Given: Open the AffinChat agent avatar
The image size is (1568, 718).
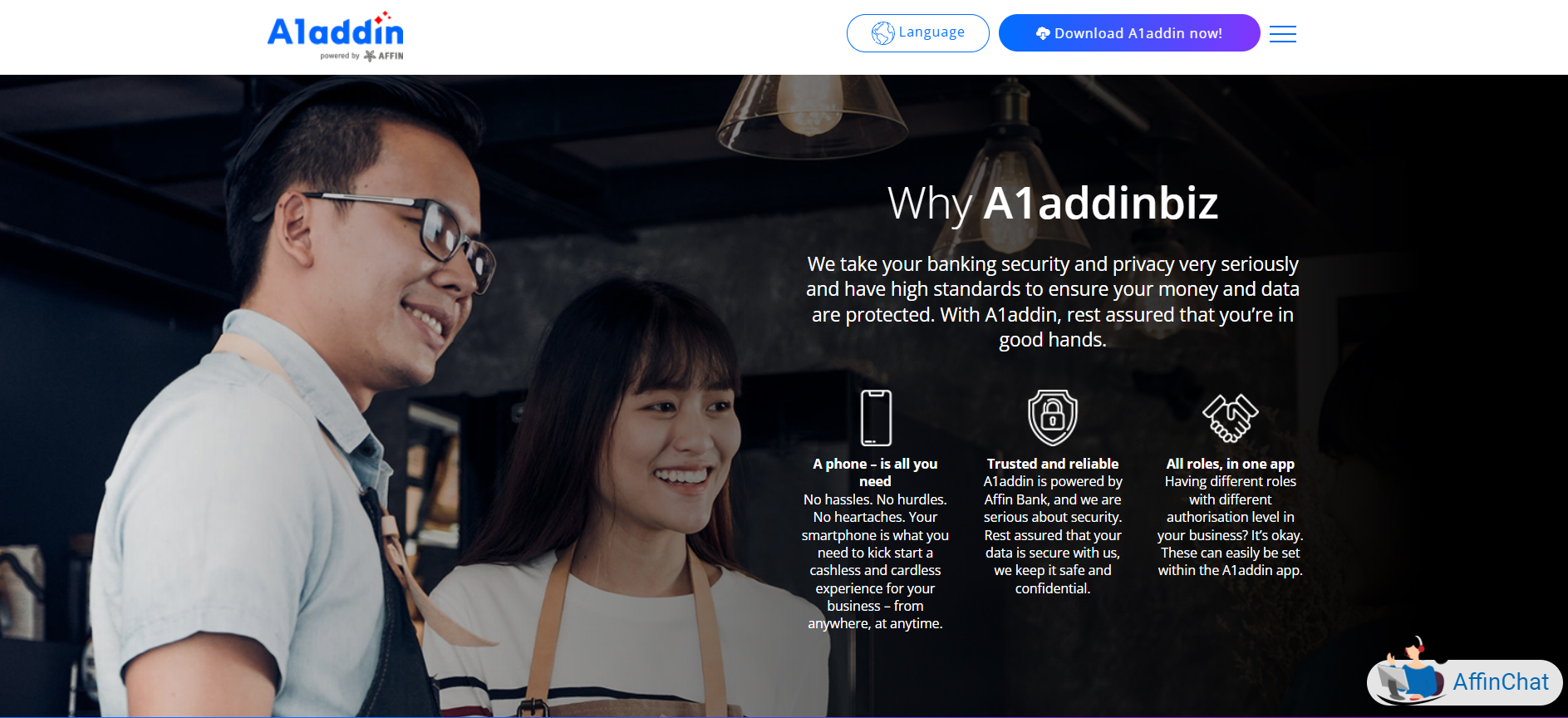Looking at the screenshot, I should pyautogui.click(x=1411, y=671).
